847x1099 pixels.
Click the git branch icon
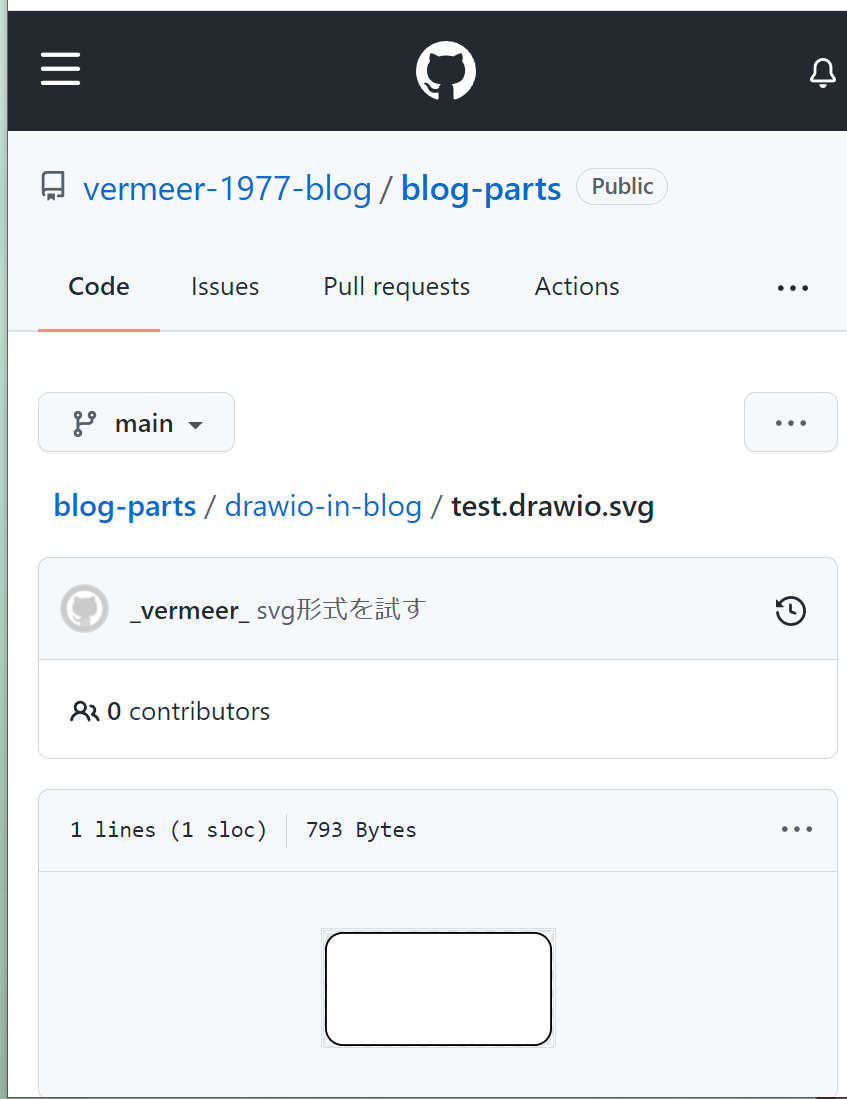click(x=84, y=423)
